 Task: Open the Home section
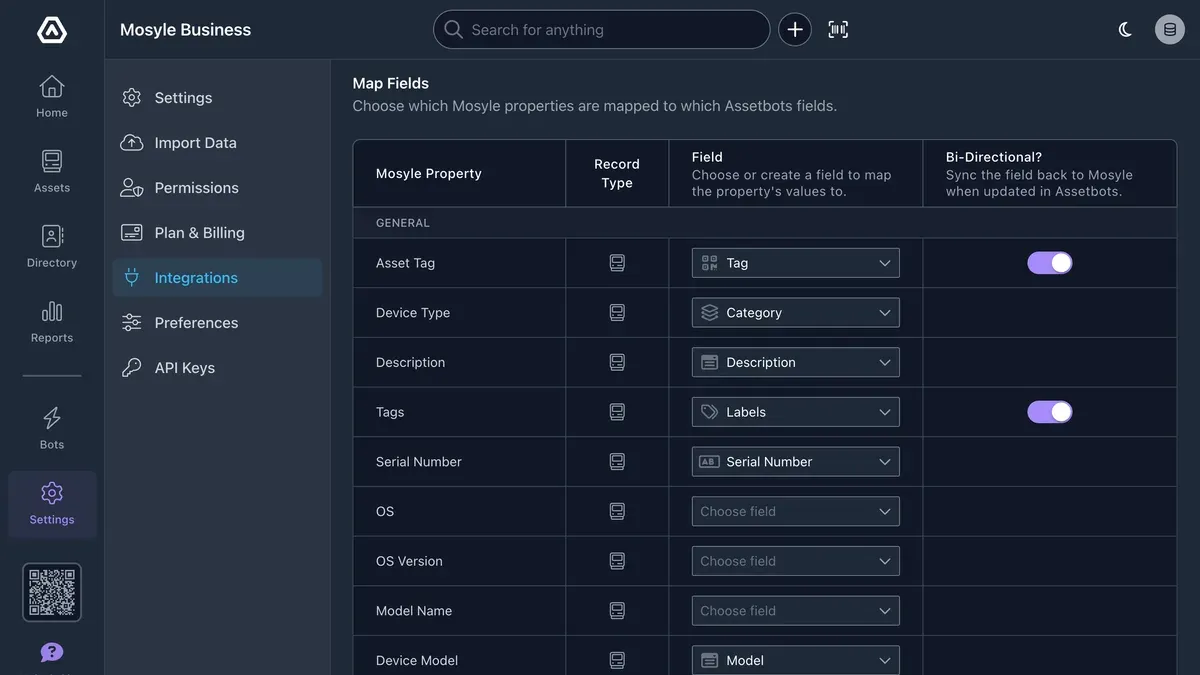[52, 97]
